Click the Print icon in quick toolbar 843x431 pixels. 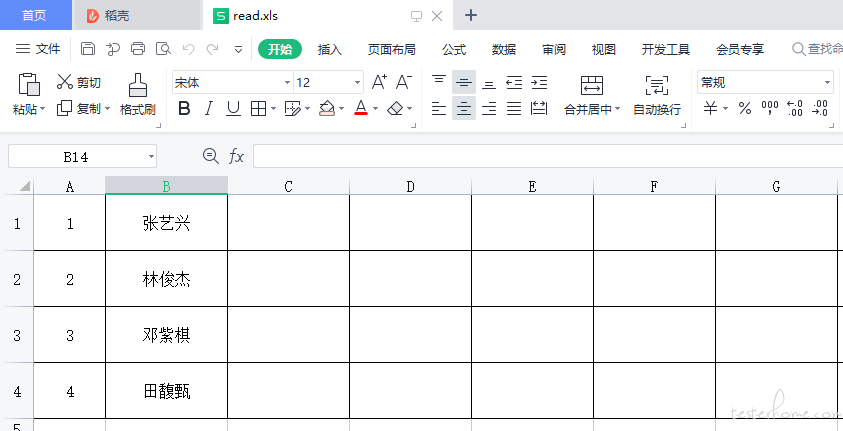[x=138, y=49]
